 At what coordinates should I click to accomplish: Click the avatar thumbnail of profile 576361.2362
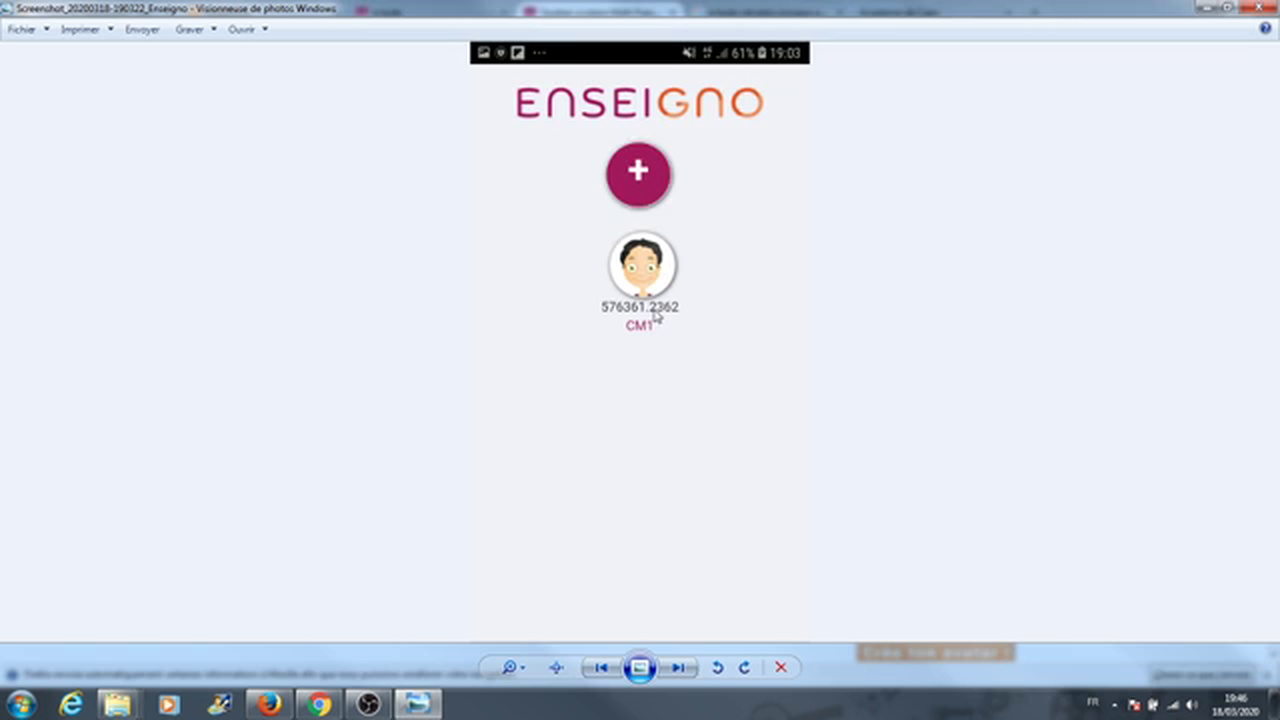coord(641,264)
